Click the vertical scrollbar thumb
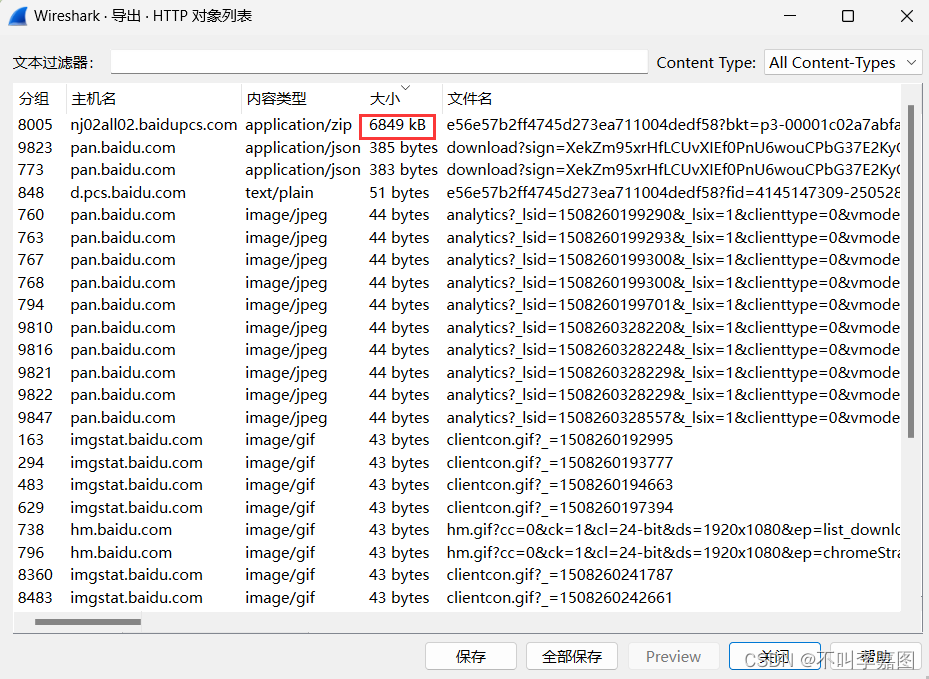The height and width of the screenshot is (679, 929). point(911,271)
